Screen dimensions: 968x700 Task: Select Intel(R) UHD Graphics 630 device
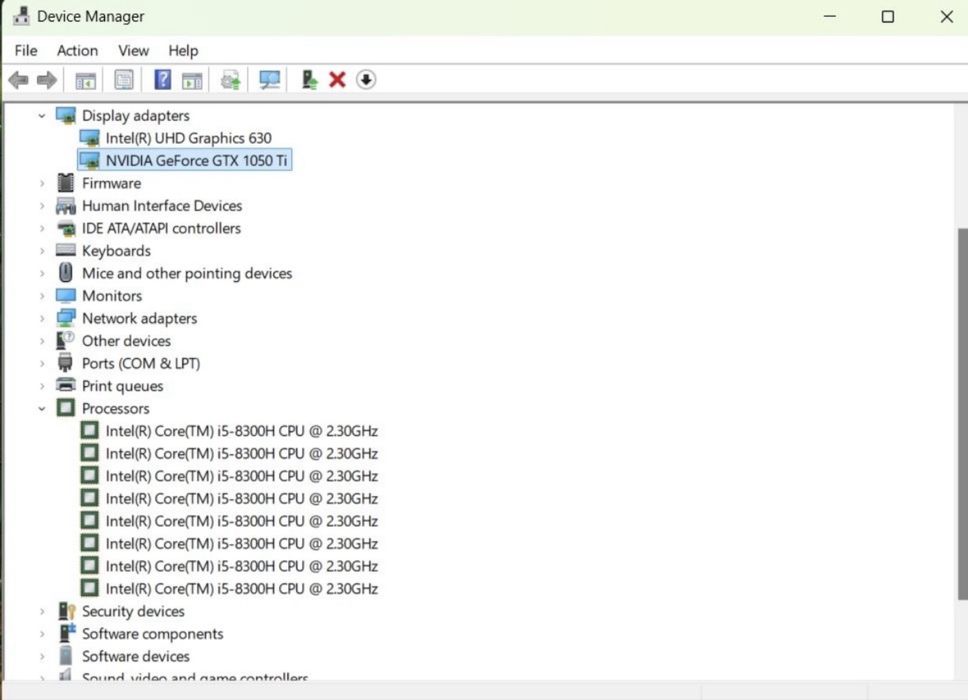click(x=188, y=138)
